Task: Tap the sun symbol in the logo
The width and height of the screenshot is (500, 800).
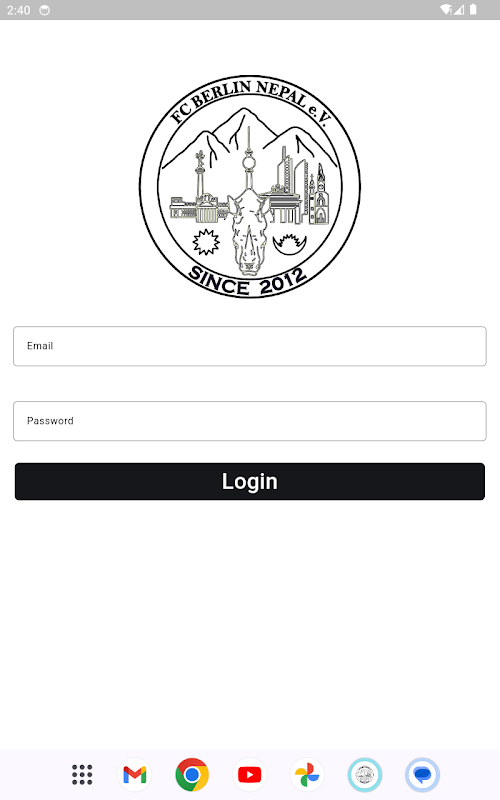Action: (206, 242)
